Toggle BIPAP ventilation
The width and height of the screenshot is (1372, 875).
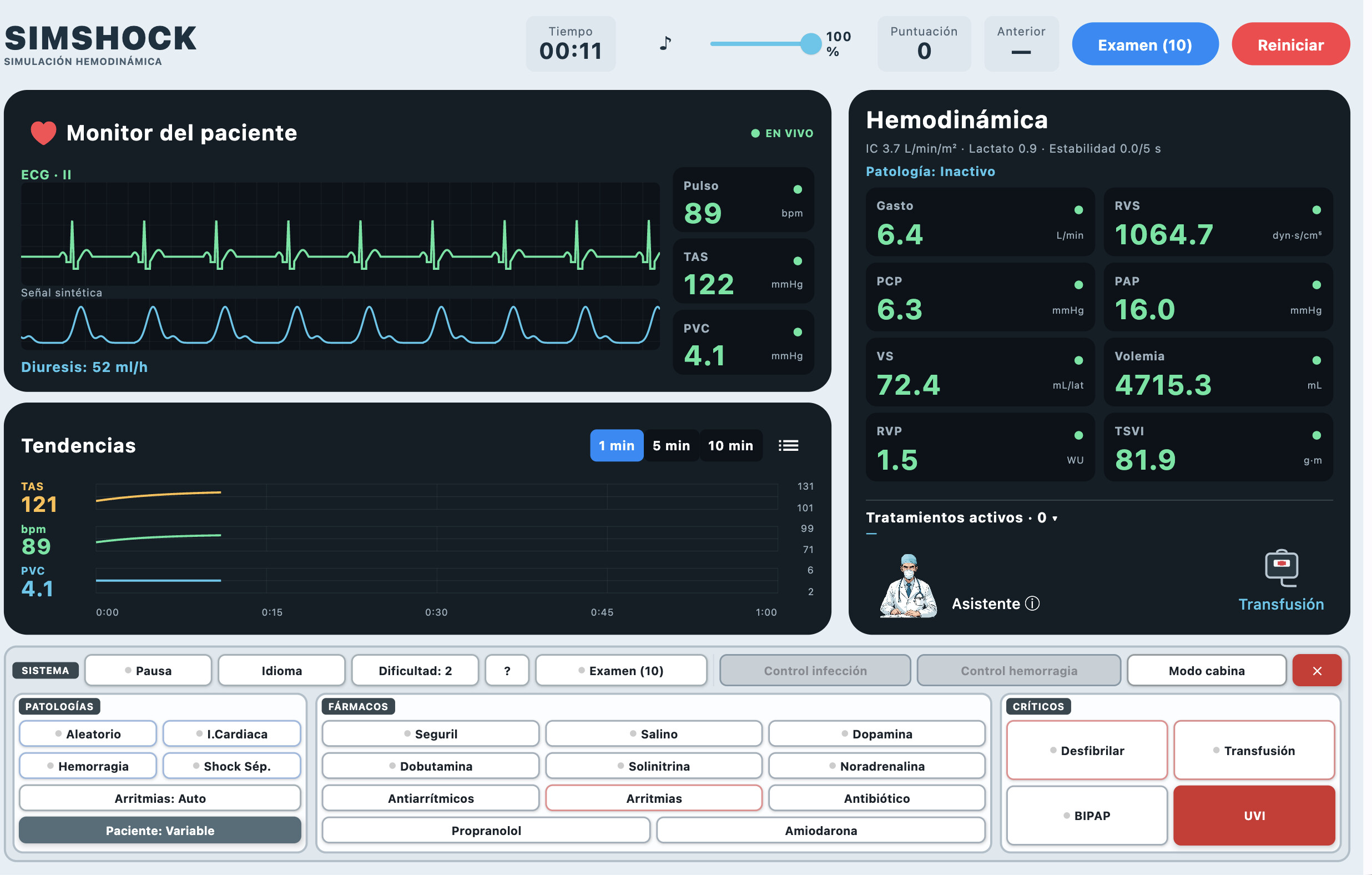1087,815
